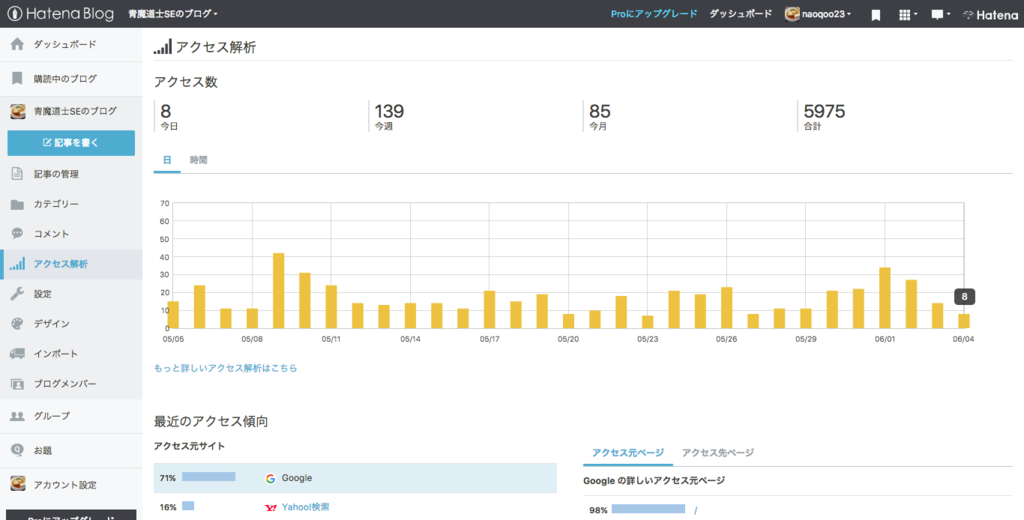Click the 8 今日 access count

[168, 116]
